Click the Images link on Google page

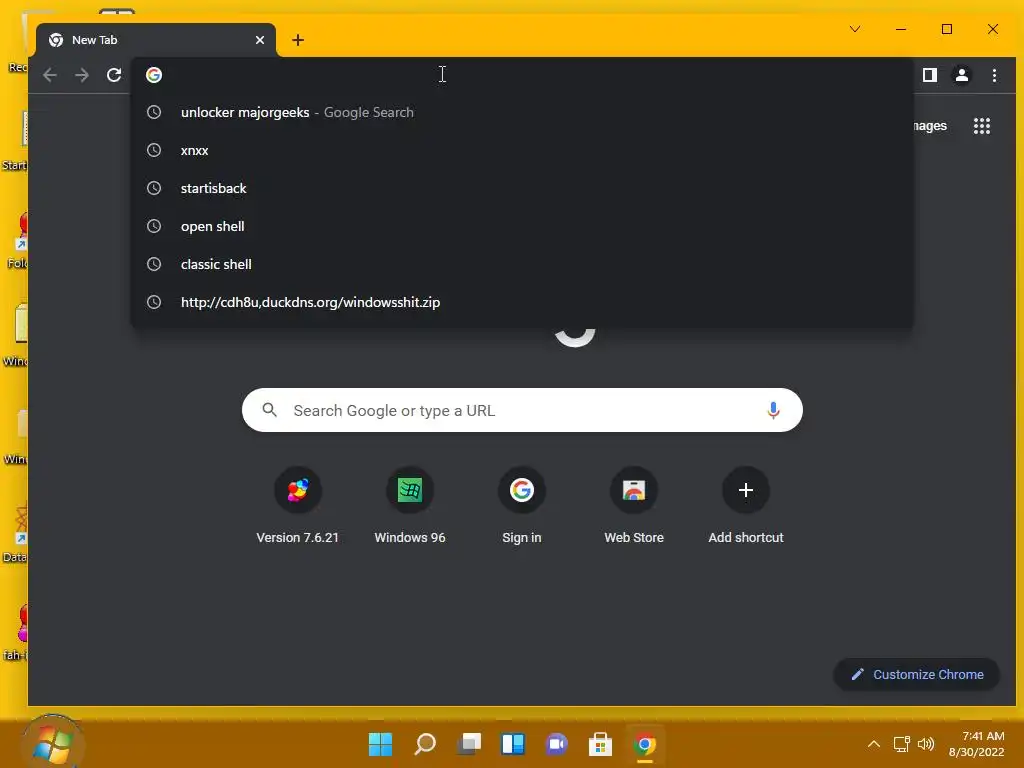click(x=930, y=125)
